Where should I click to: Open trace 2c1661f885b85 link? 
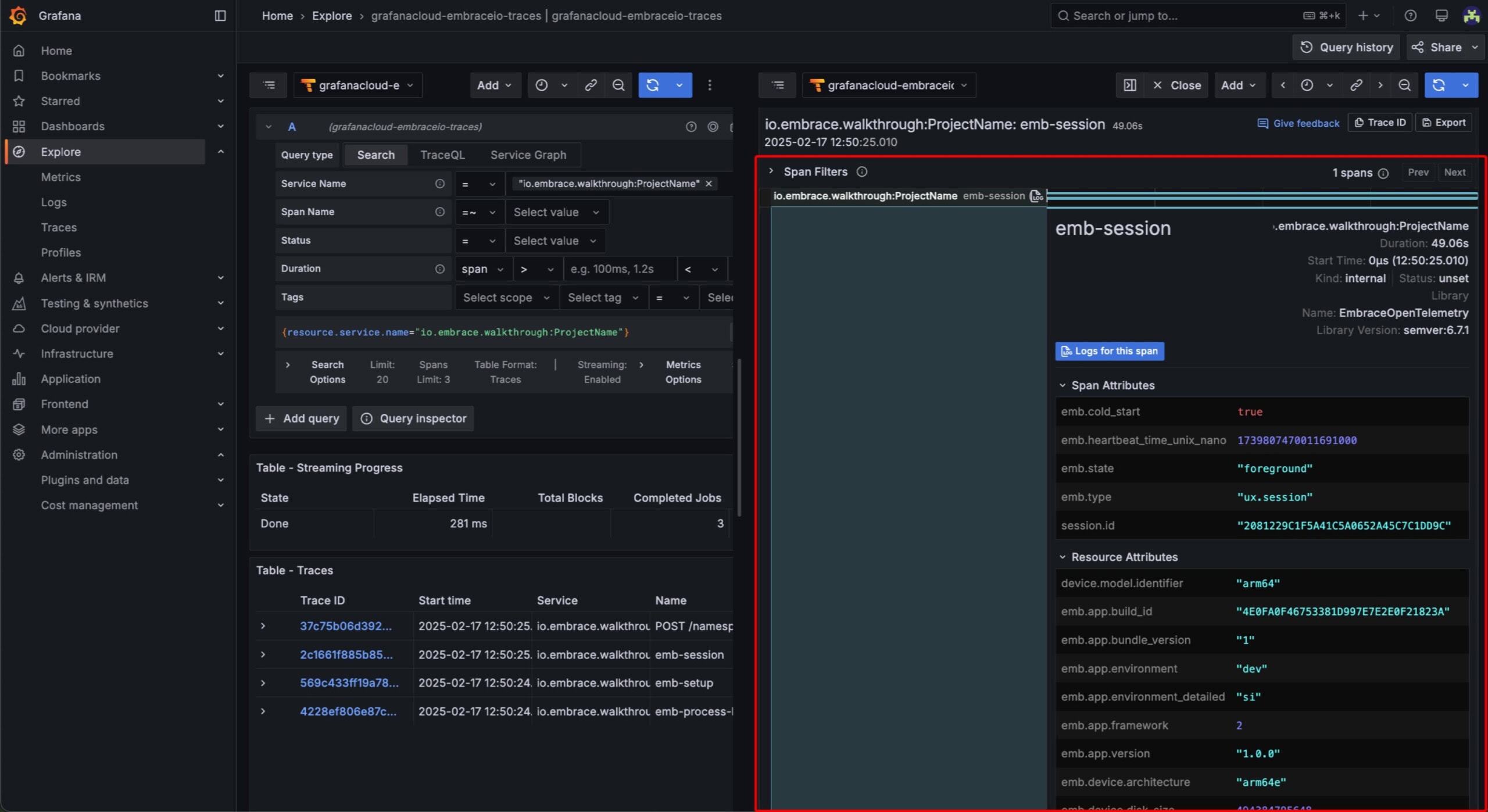point(346,654)
